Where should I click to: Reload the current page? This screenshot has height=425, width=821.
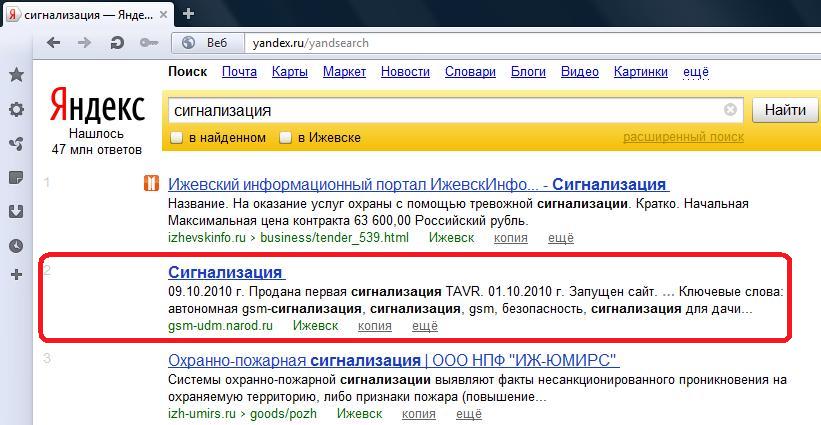tap(117, 43)
